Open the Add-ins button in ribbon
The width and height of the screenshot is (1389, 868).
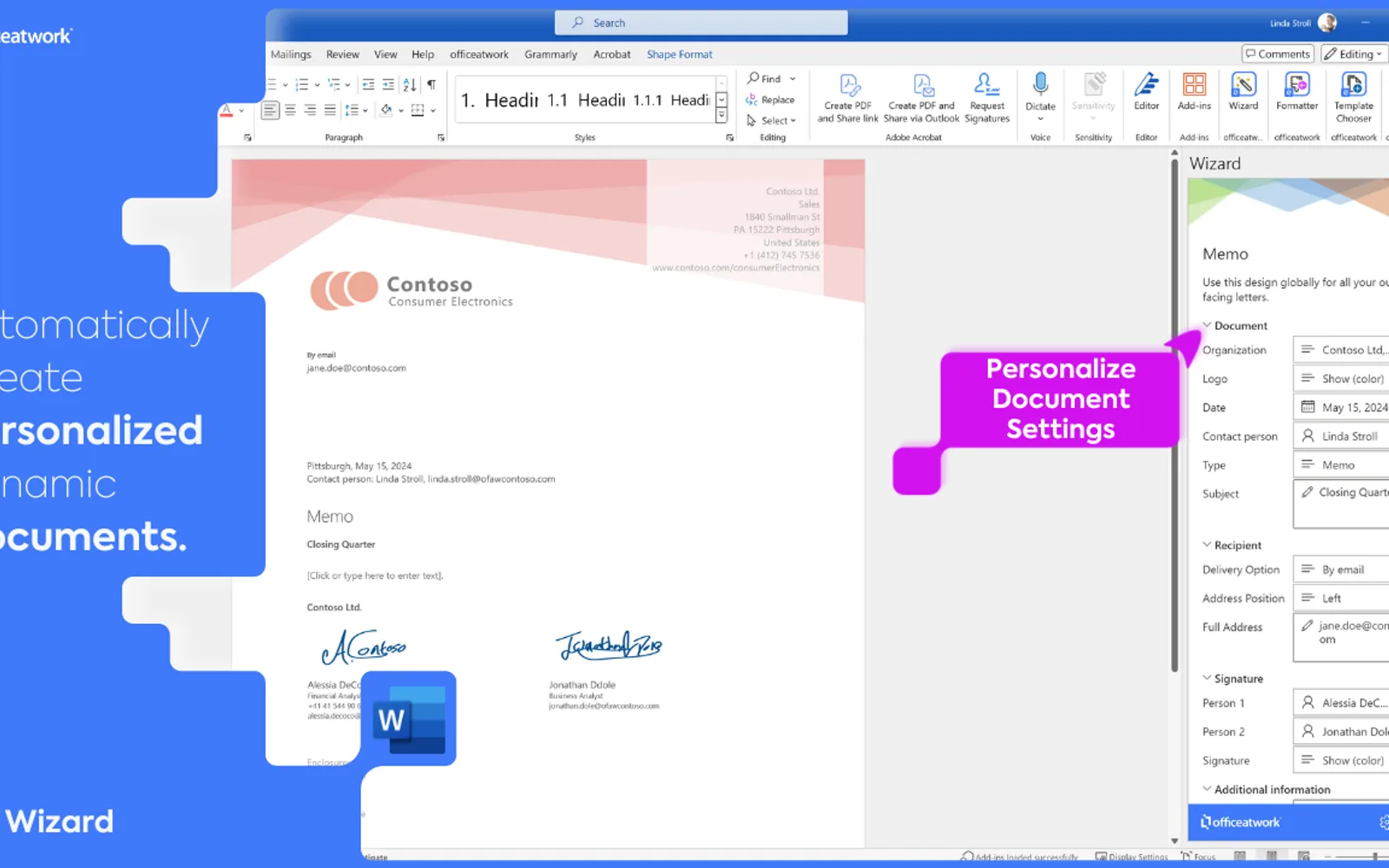pyautogui.click(x=1194, y=91)
